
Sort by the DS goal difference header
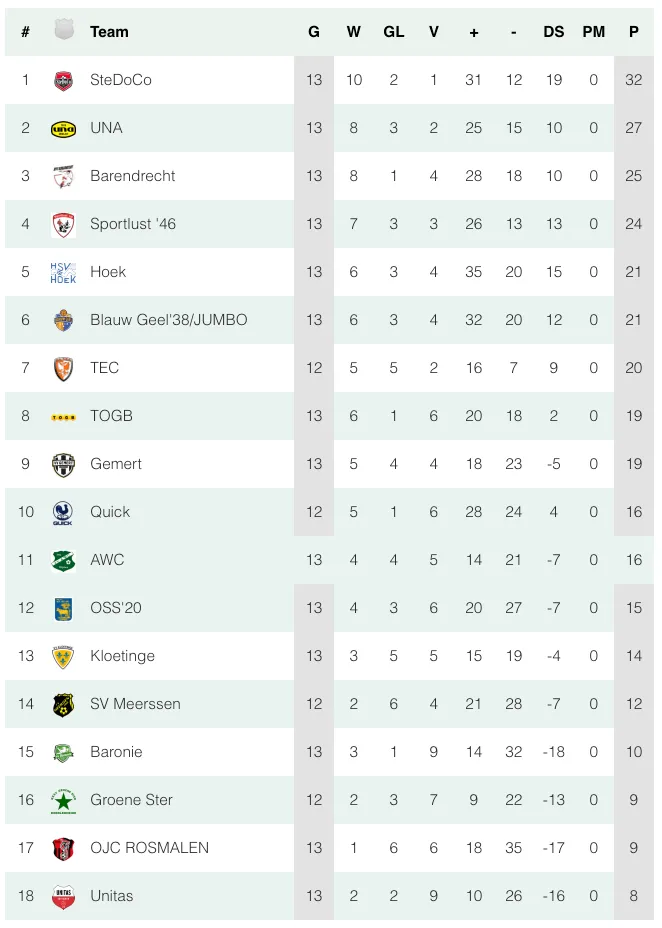click(554, 32)
